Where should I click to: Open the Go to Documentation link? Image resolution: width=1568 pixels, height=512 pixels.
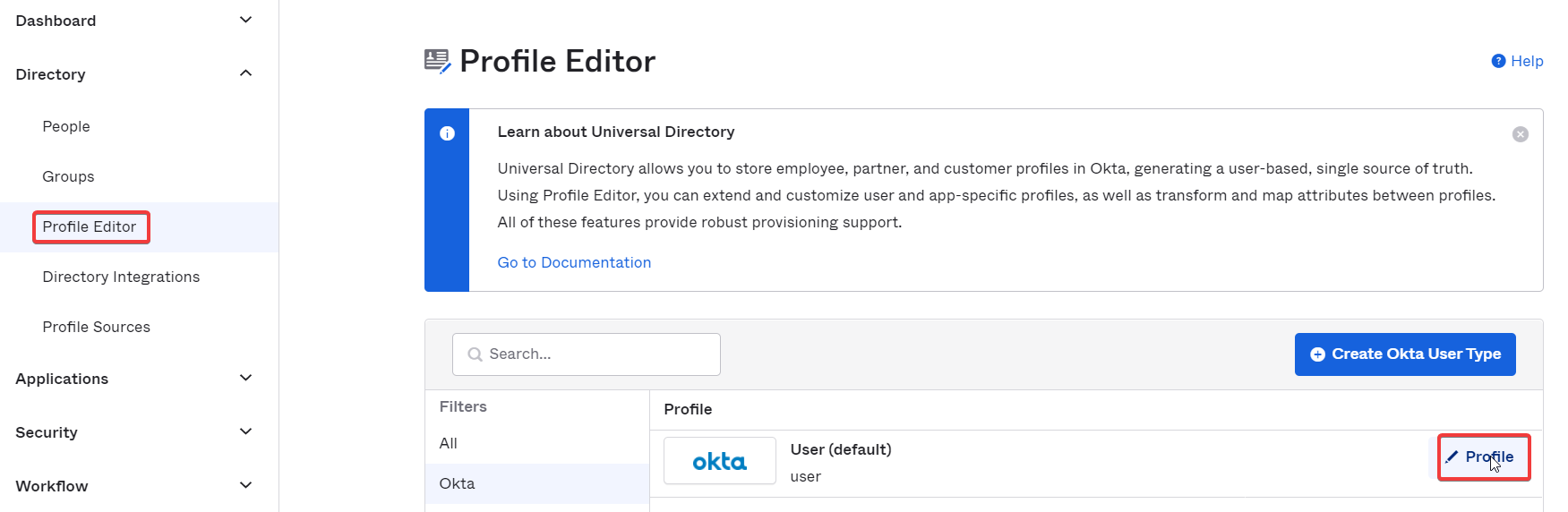pos(574,262)
